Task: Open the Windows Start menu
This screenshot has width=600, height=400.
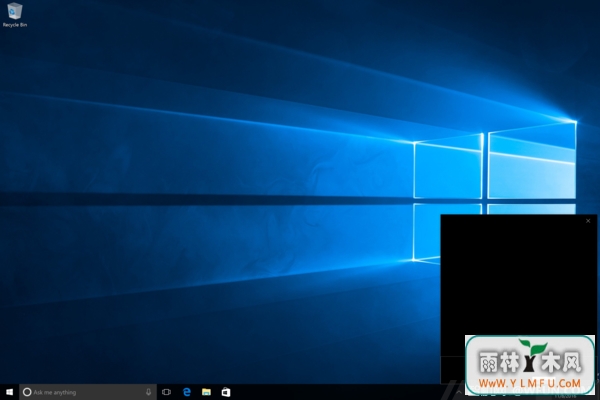Action: 10,392
